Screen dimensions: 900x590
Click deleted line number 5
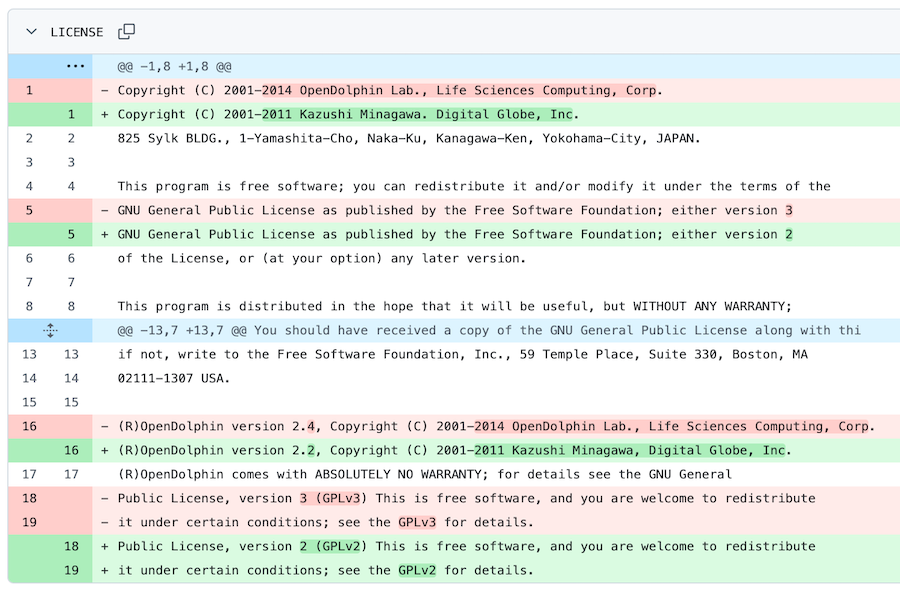29,210
